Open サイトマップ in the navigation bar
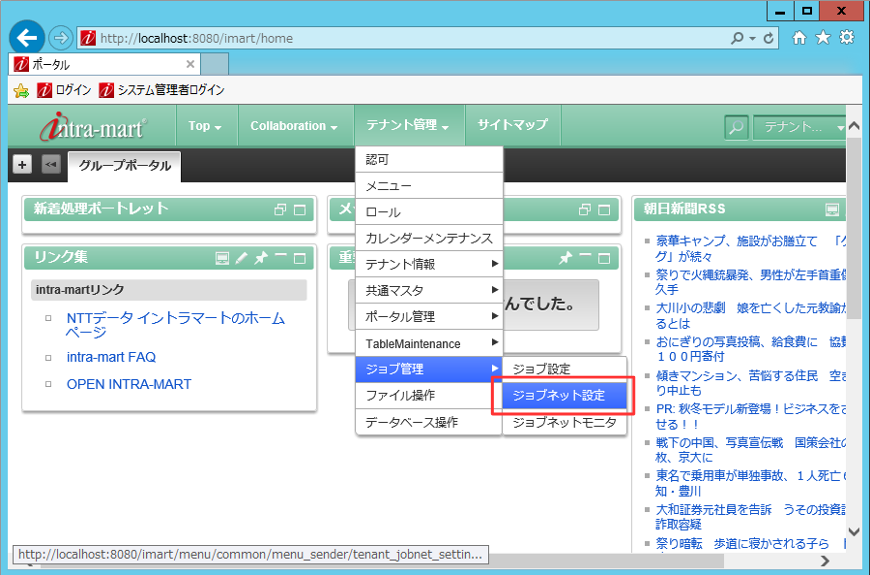 point(513,125)
